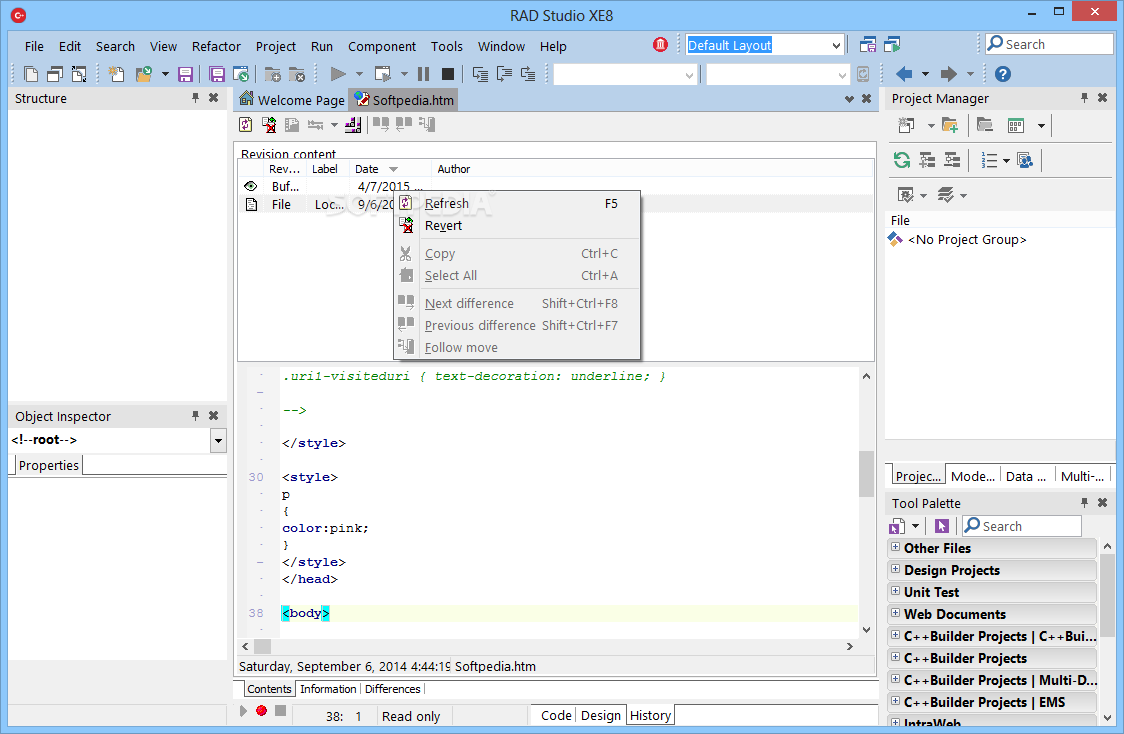1124x734 pixels.
Task: Click the Expand all tree icon in Project Manager
Action: coord(927,160)
